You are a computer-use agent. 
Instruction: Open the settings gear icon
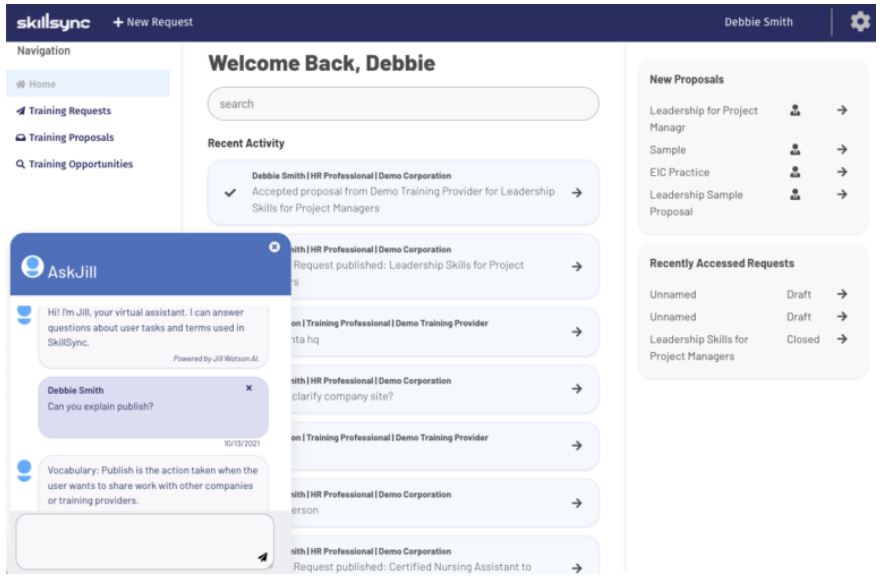pyautogui.click(x=859, y=22)
